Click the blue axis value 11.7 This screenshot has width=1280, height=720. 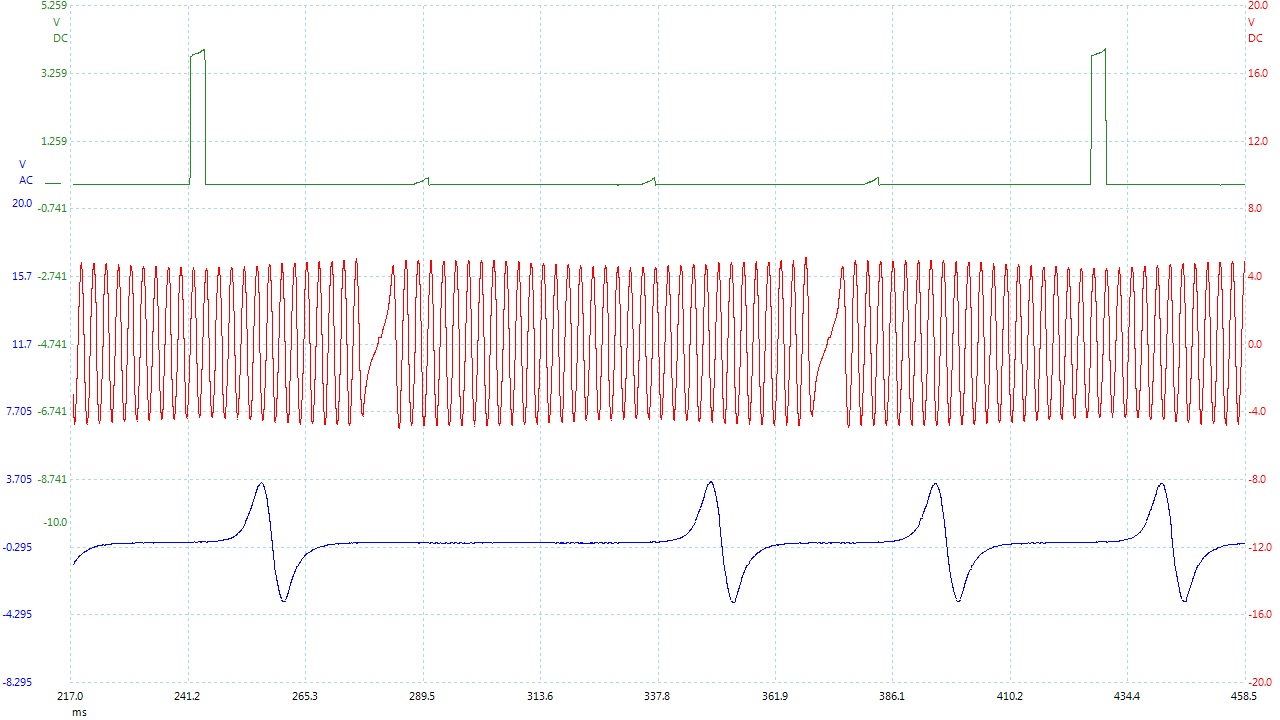22,344
